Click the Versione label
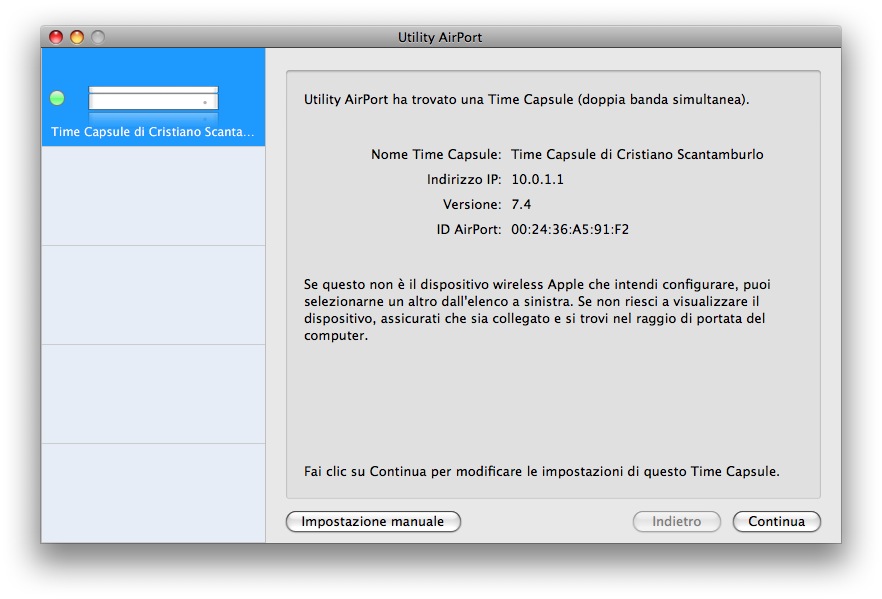Image resolution: width=882 pixels, height=599 pixels. click(x=472, y=204)
